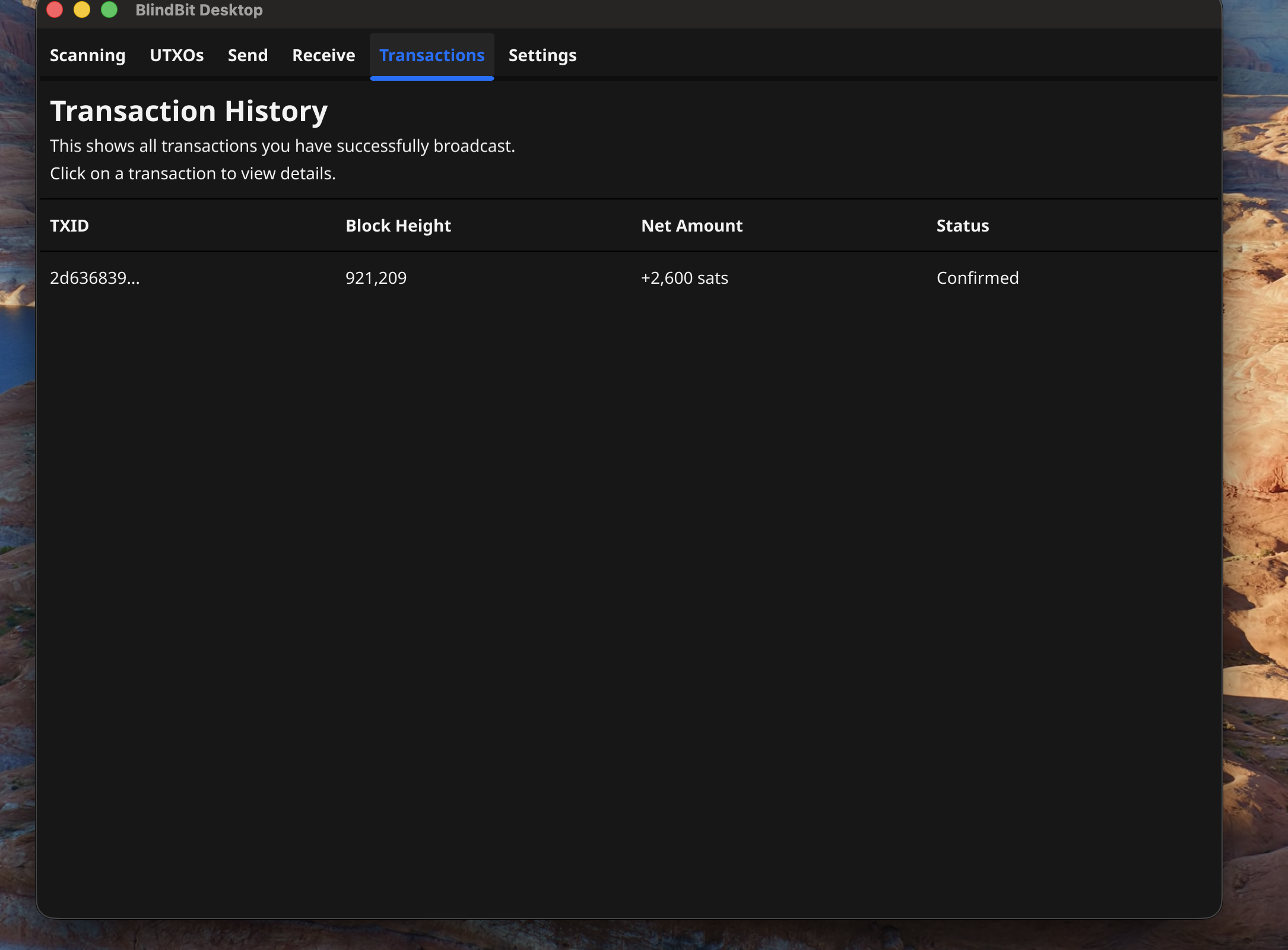1288x950 pixels.
Task: Click the red close window button
Action: coord(55,9)
